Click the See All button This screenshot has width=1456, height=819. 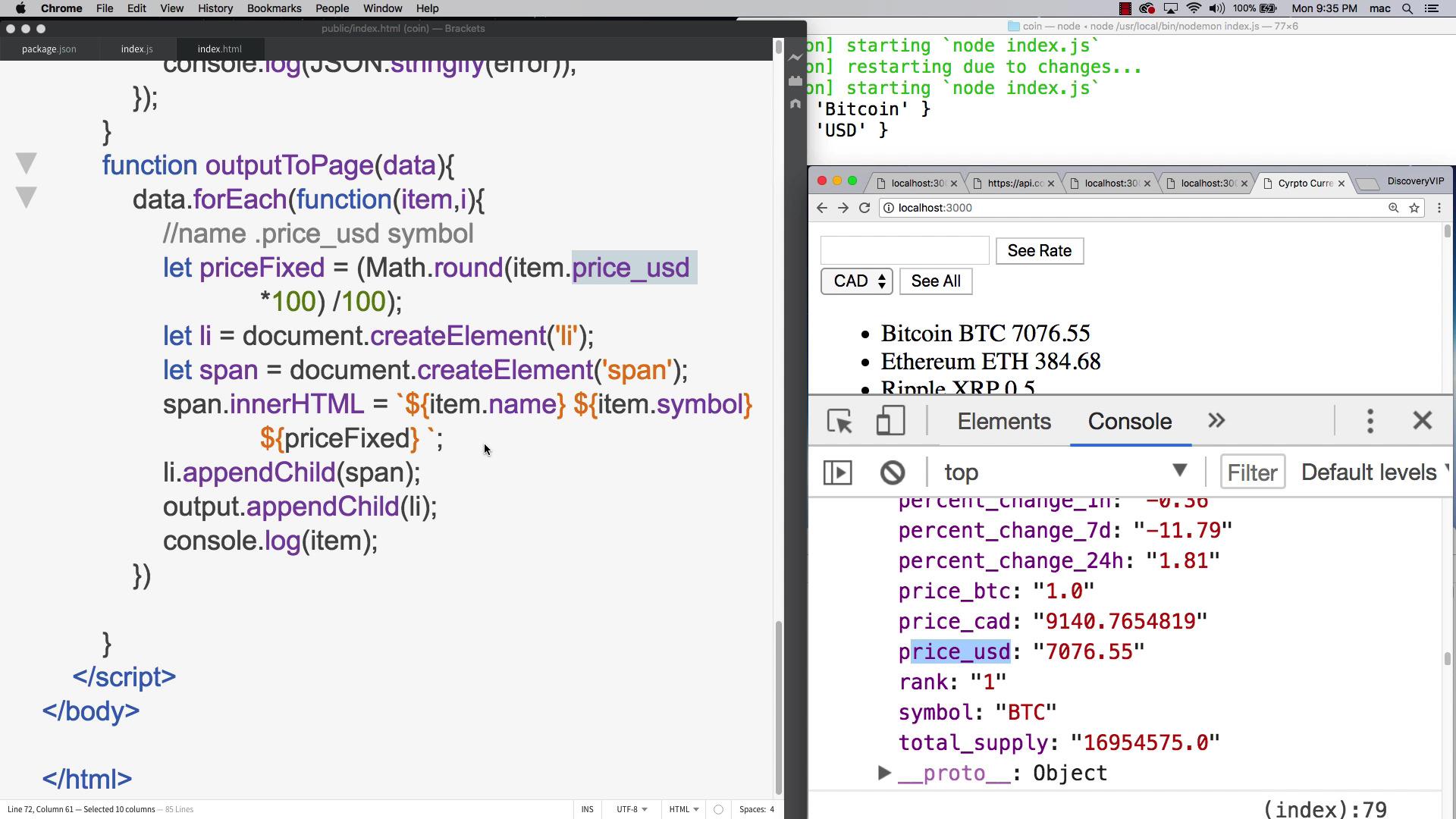936,281
